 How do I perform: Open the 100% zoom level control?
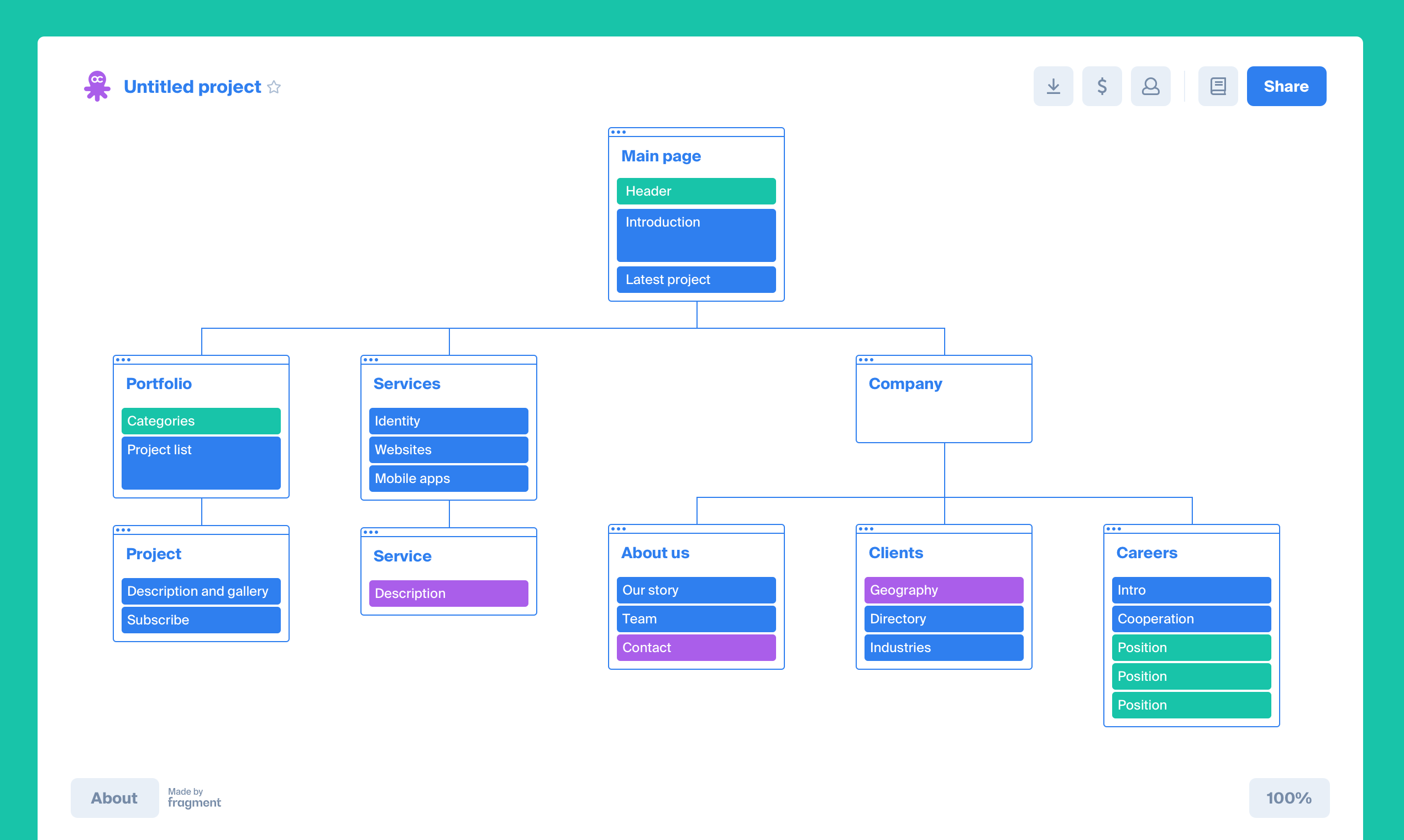tap(1288, 797)
